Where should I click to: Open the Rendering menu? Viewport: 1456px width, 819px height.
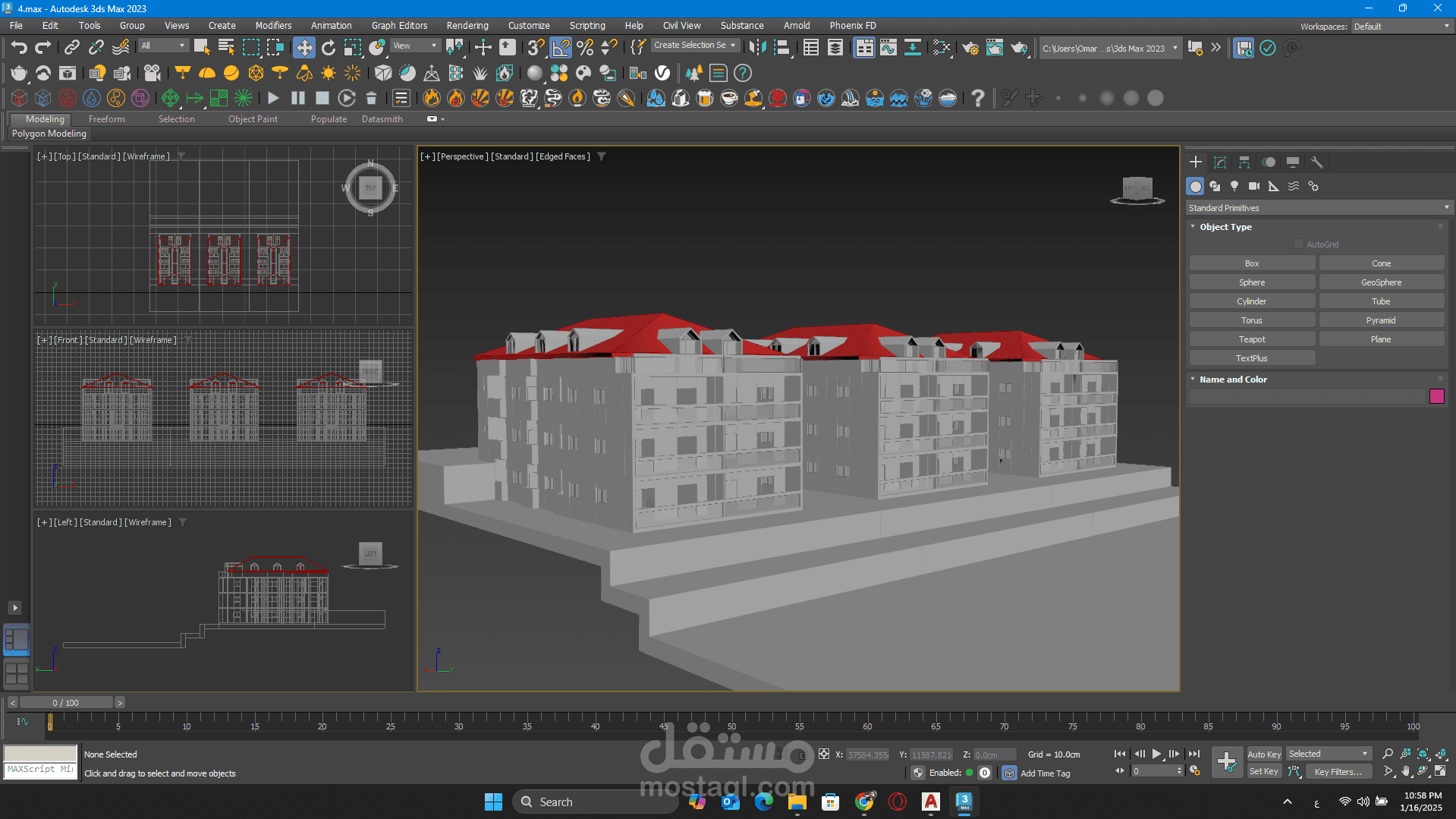tap(467, 25)
